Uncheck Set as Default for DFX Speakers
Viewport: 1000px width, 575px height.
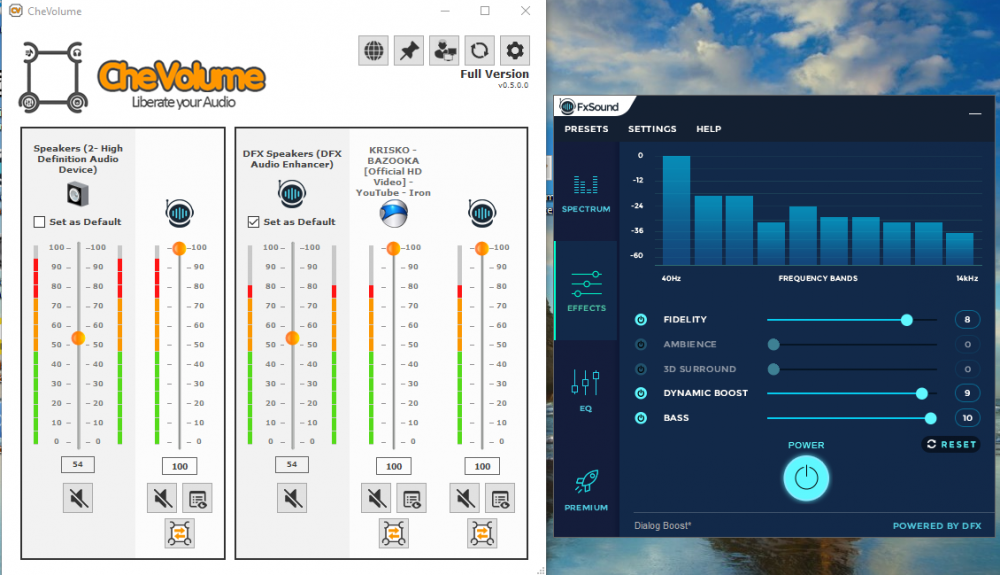254,222
